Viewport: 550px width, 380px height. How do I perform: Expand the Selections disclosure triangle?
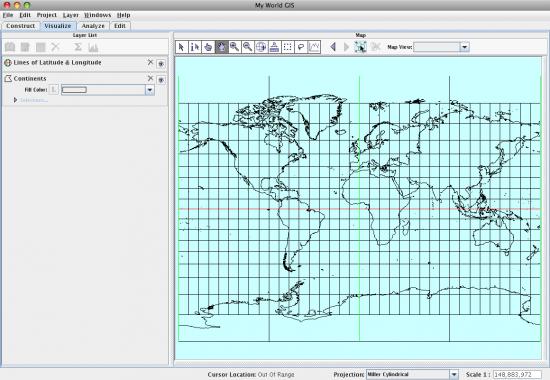[x=15, y=100]
